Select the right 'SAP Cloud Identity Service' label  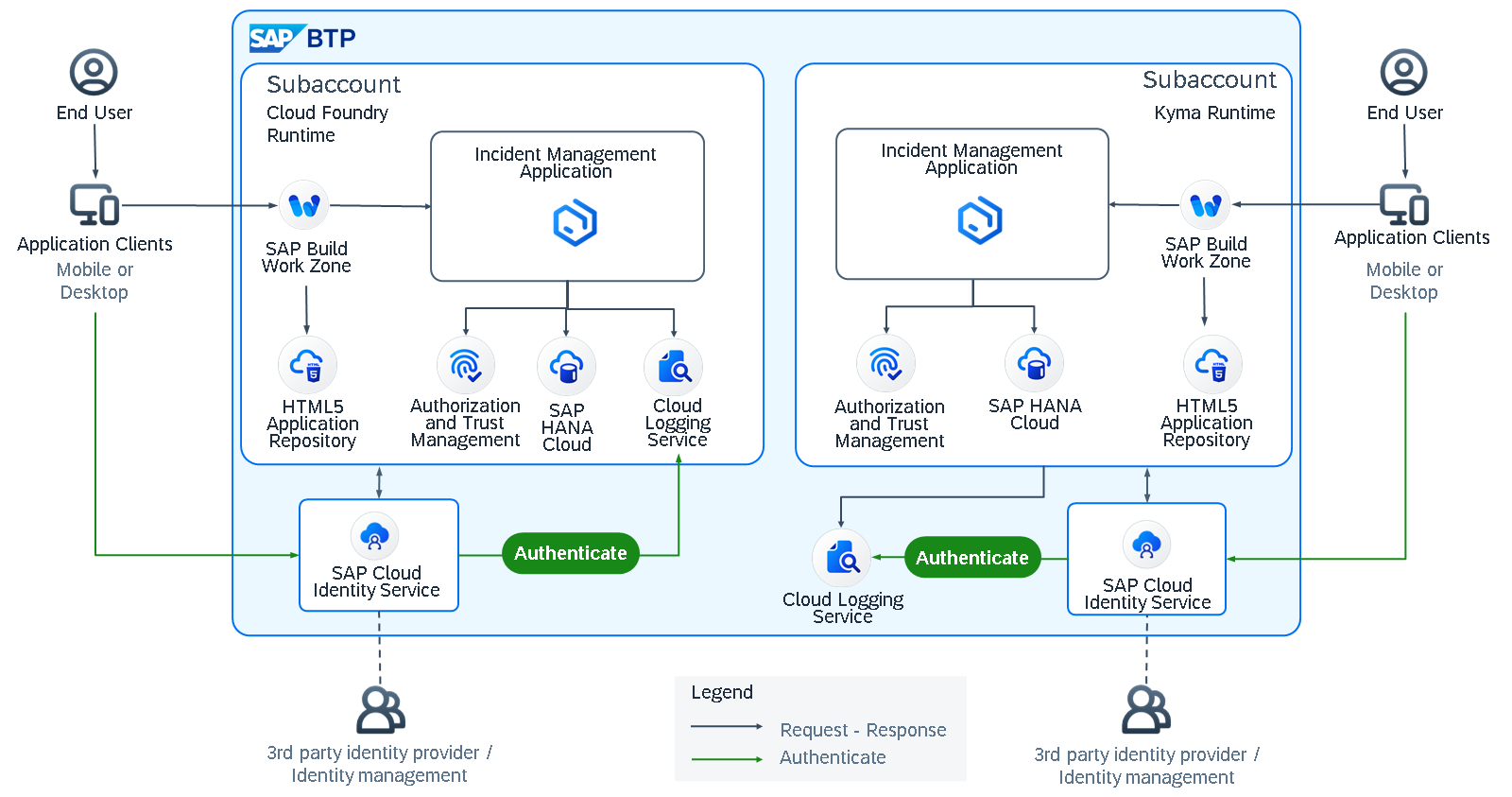point(1147,594)
